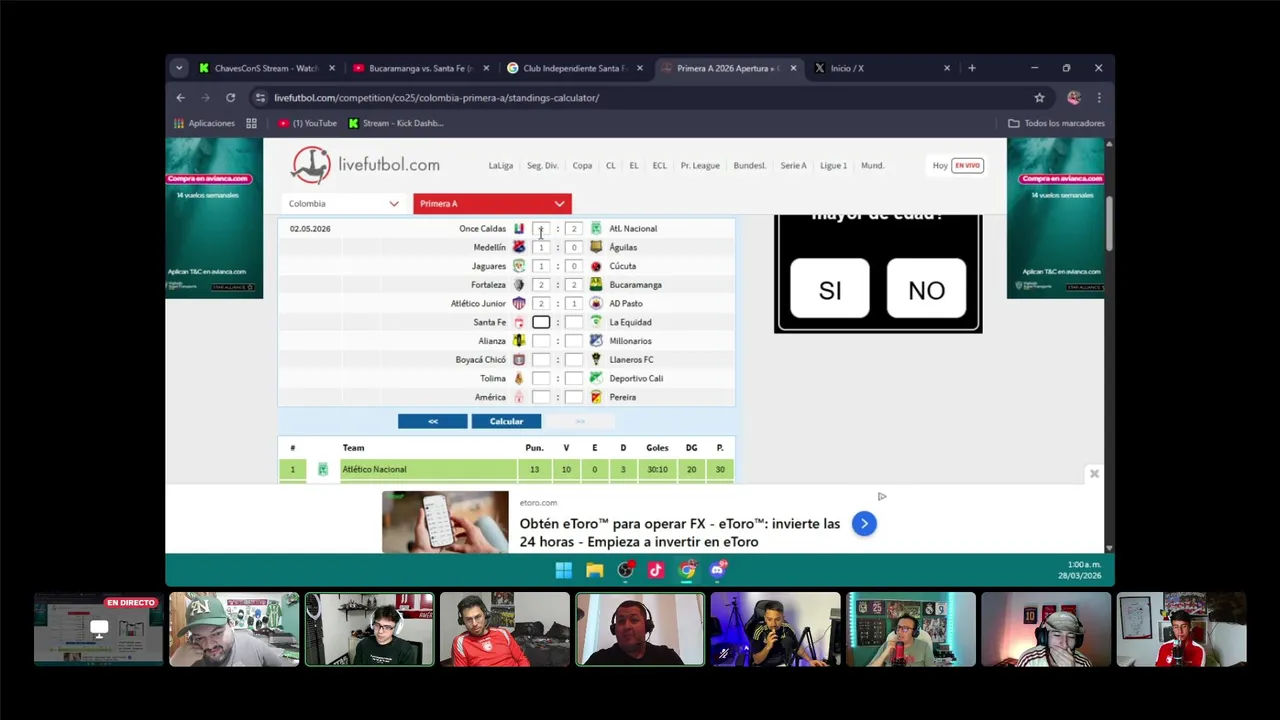Close the bottom ad banner X
1280x720 pixels.
(x=1094, y=474)
